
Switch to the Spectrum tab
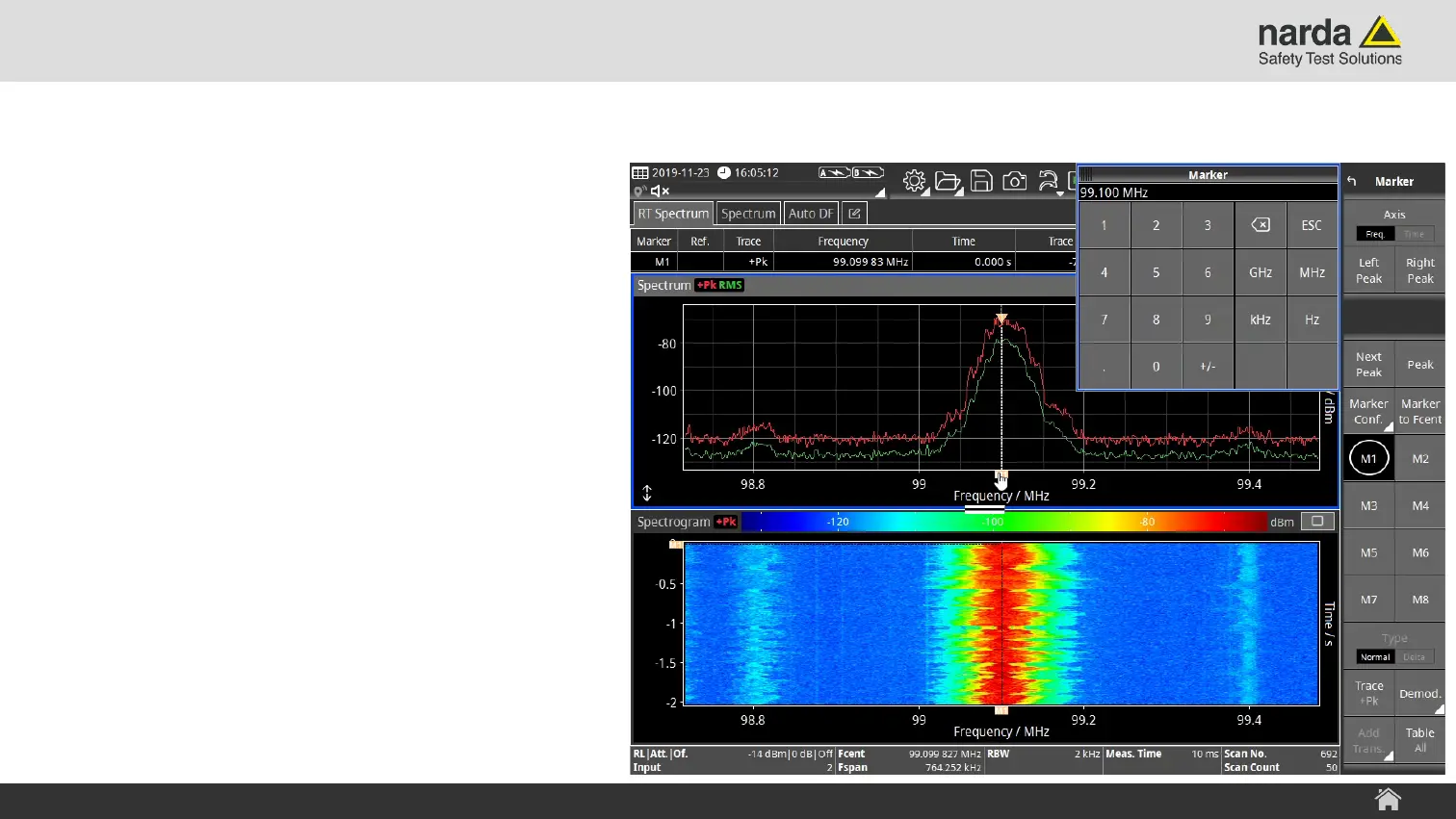[x=748, y=214]
